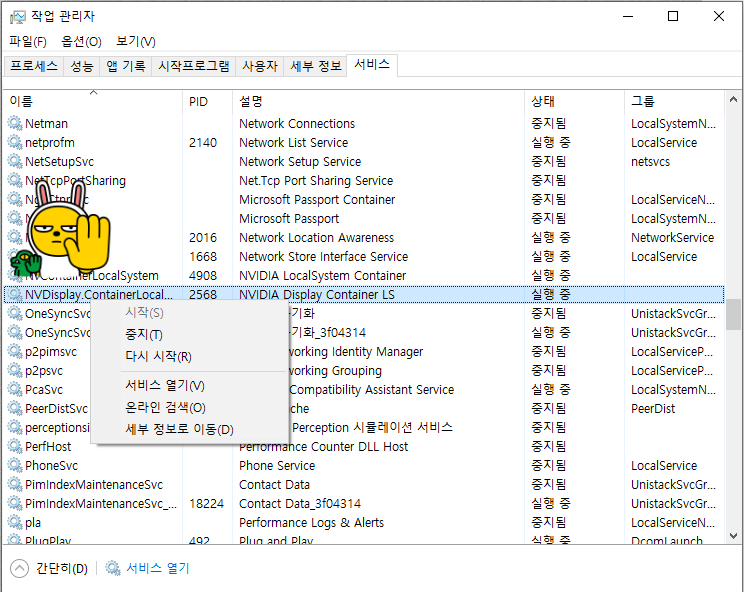The height and width of the screenshot is (592, 744).
Task: Click the NVDisplay.ContainerLocal service gear icon
Action: [15, 295]
